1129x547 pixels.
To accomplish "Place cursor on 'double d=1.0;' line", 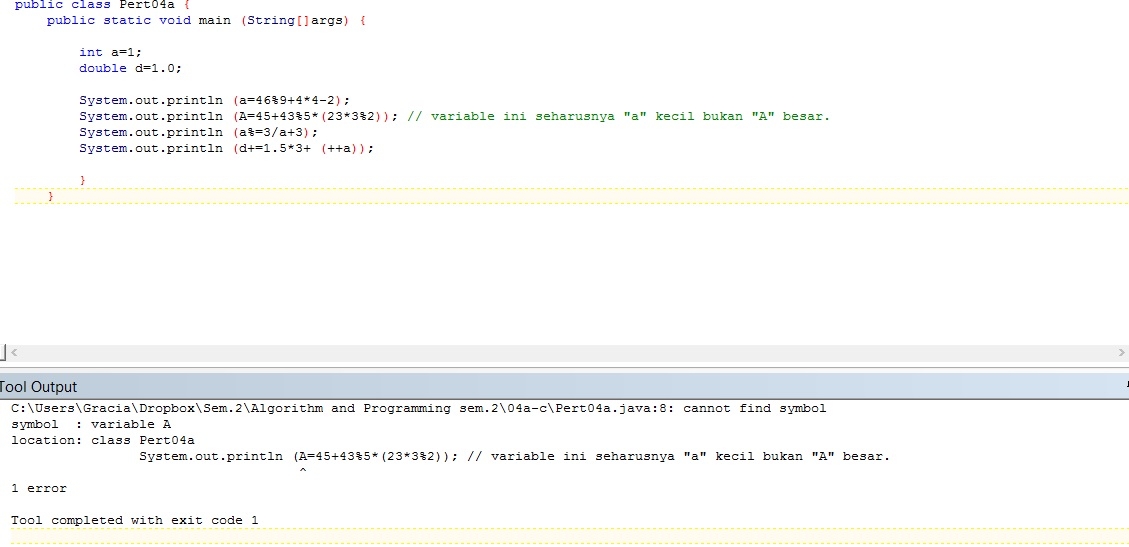I will click(130, 68).
